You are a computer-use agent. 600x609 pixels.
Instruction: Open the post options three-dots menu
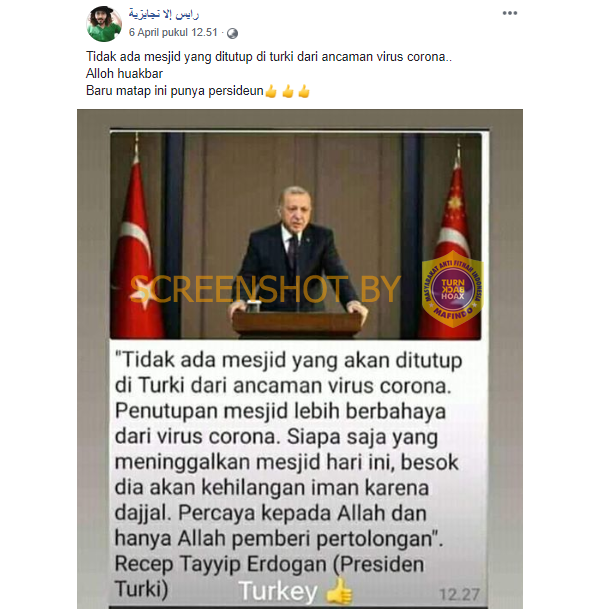point(510,13)
